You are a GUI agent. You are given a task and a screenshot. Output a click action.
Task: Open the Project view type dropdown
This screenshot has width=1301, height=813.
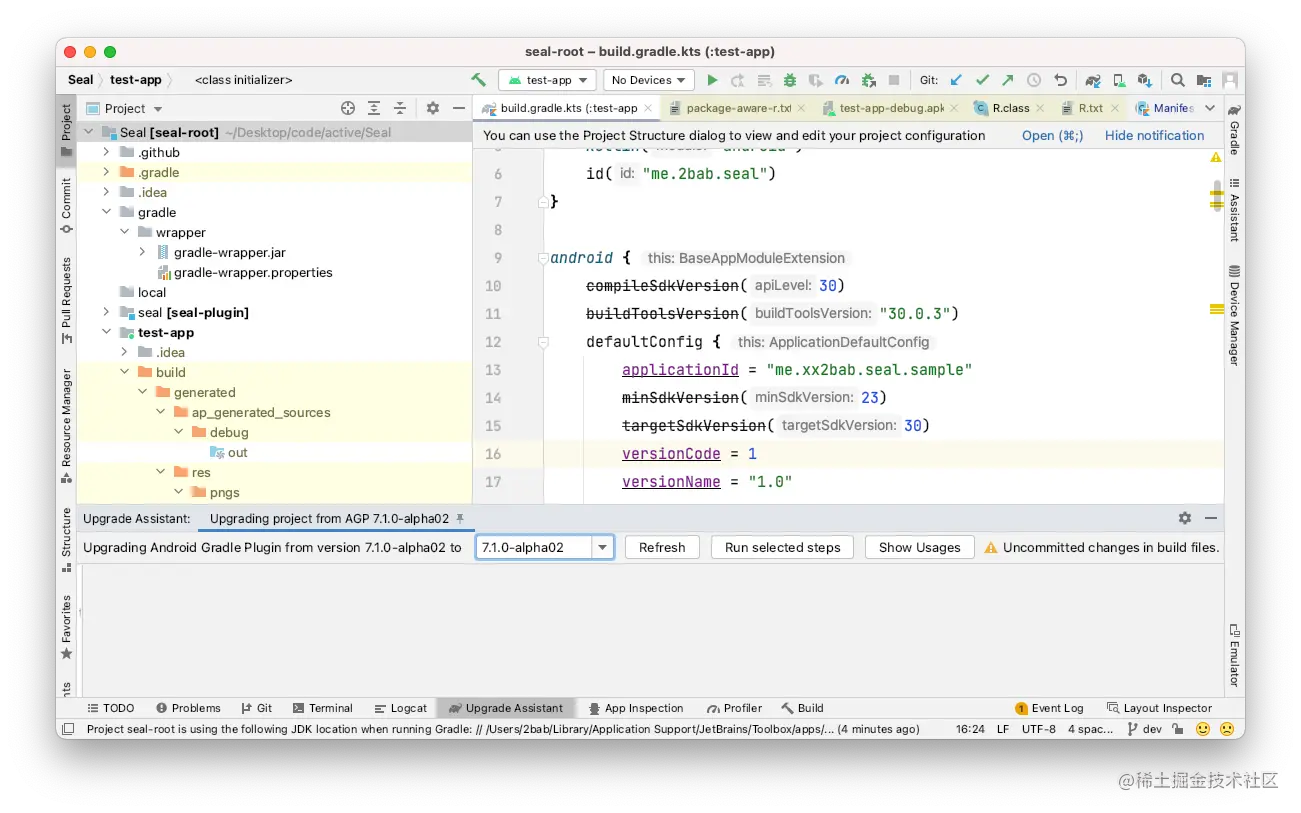[125, 108]
